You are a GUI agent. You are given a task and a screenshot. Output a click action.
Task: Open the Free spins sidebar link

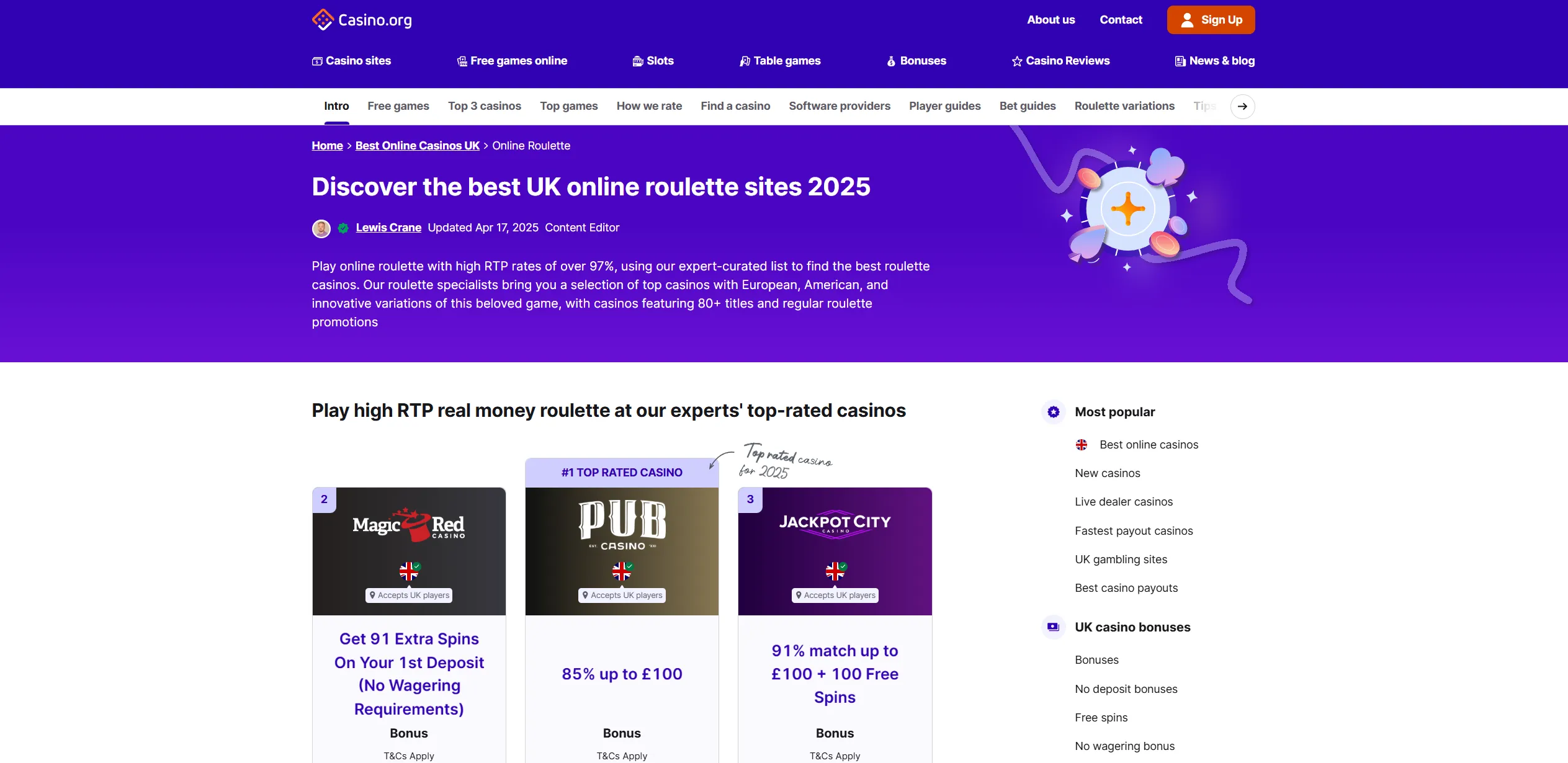[x=1101, y=718]
